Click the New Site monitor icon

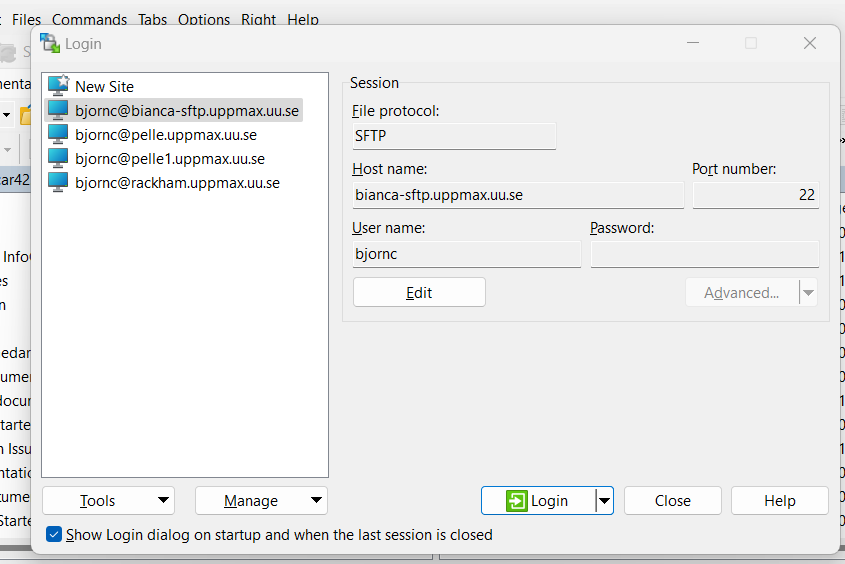click(58, 86)
